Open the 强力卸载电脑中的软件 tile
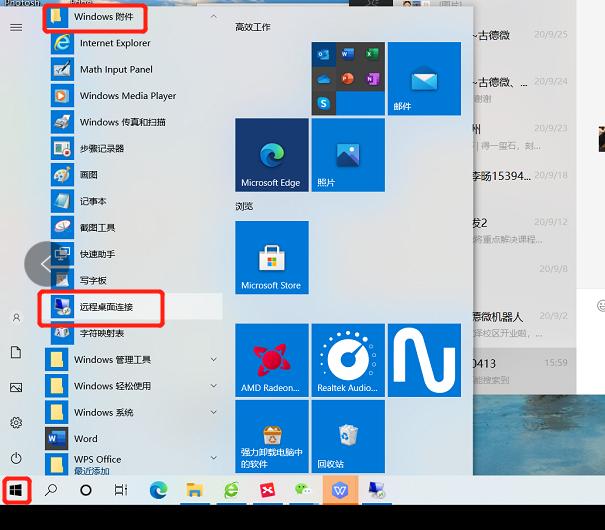The height and width of the screenshot is (530, 605). pyautogui.click(x=272, y=436)
